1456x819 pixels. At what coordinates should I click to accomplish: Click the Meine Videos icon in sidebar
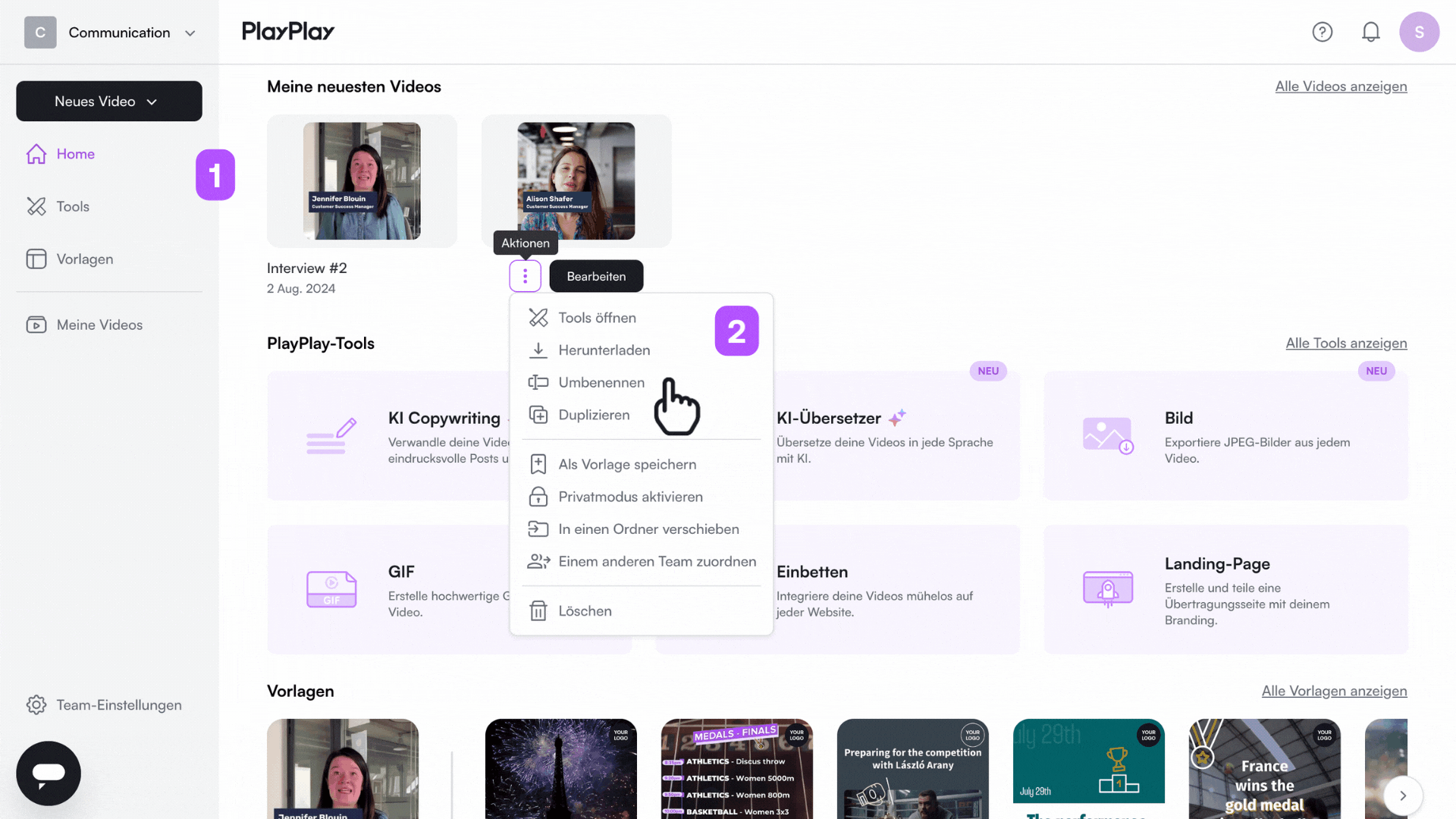[x=36, y=325]
